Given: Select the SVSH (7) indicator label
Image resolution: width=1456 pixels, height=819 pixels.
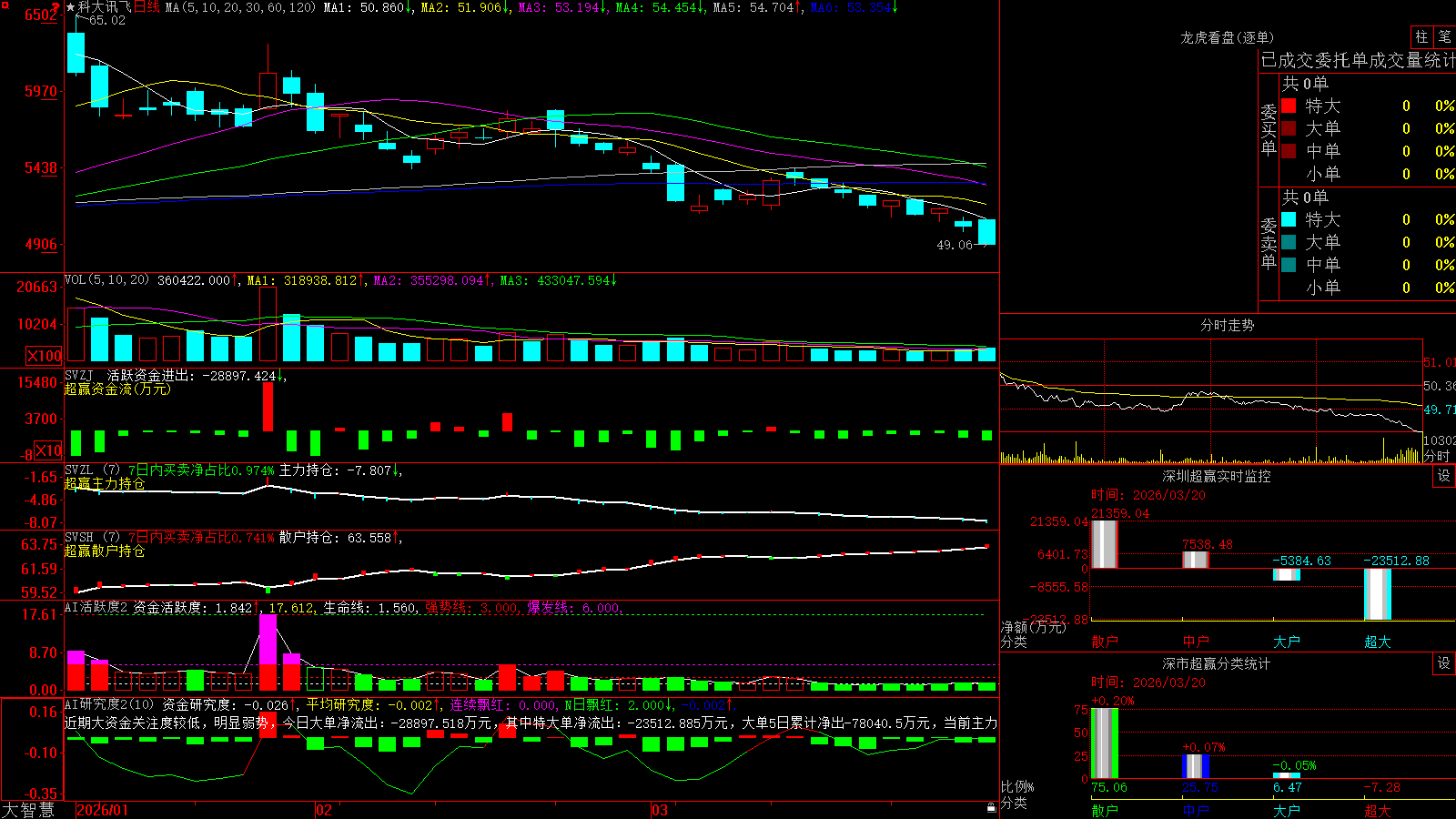Looking at the screenshot, I should (x=92, y=538).
